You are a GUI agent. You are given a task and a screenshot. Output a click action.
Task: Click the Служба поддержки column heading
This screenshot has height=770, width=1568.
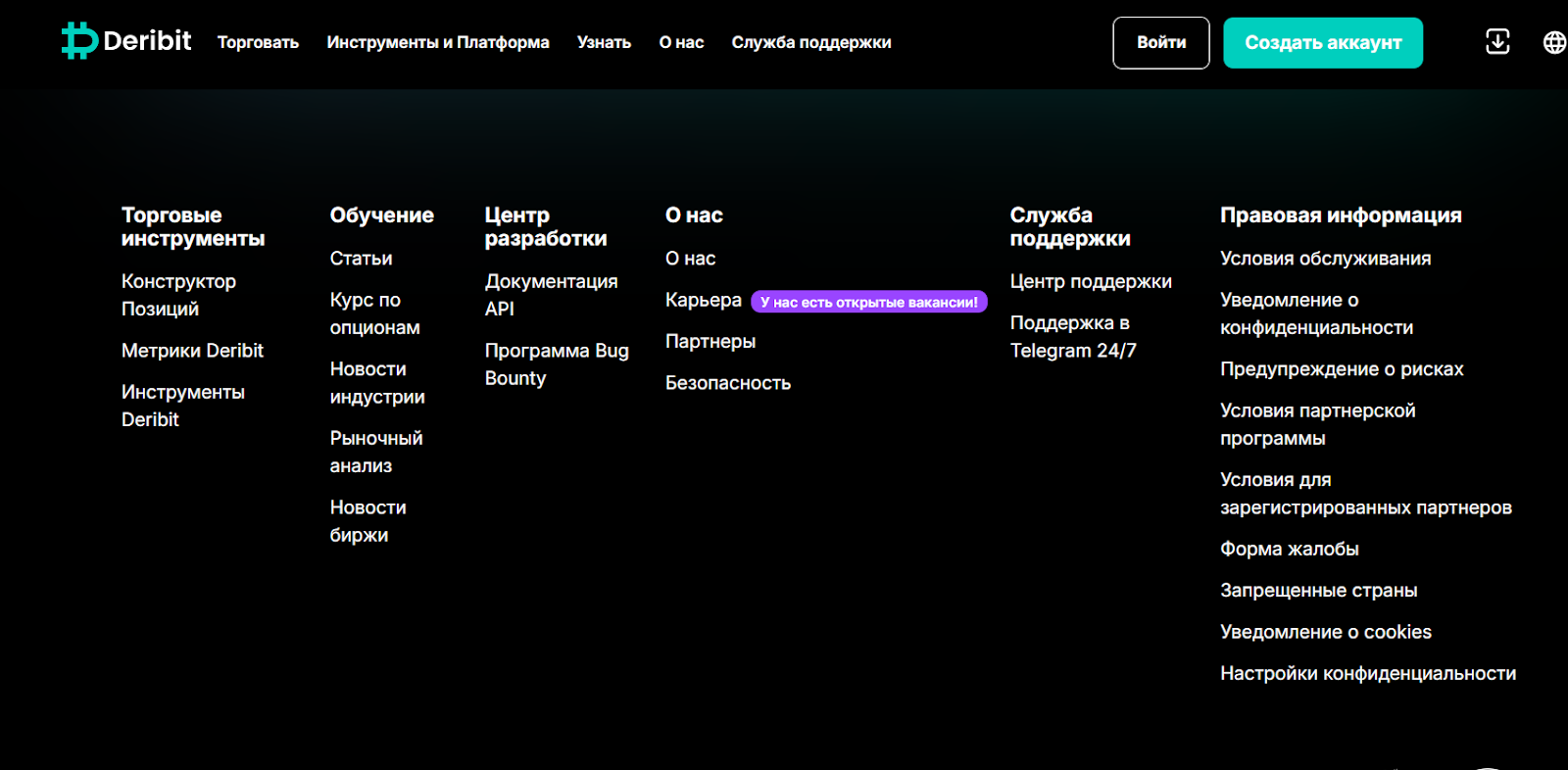[x=1070, y=226]
